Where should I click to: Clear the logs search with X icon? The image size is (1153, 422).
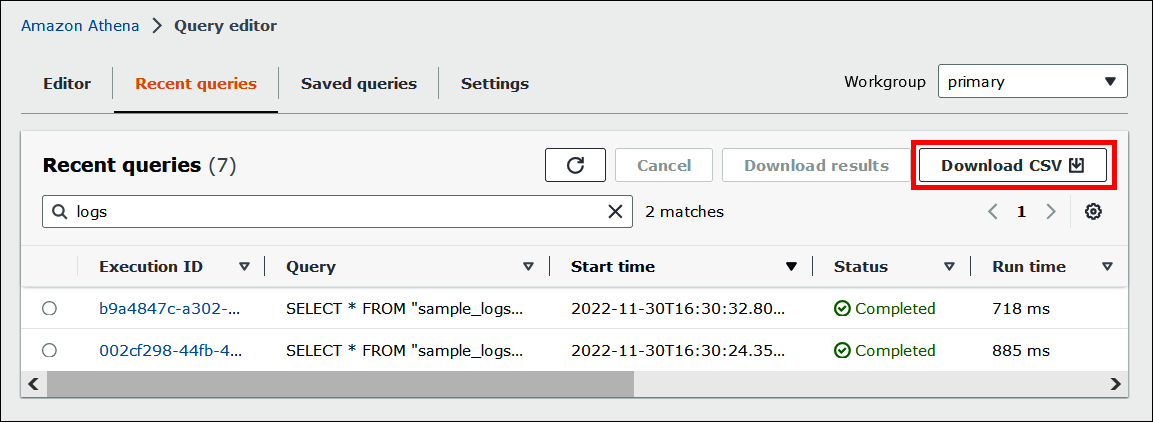tap(616, 212)
